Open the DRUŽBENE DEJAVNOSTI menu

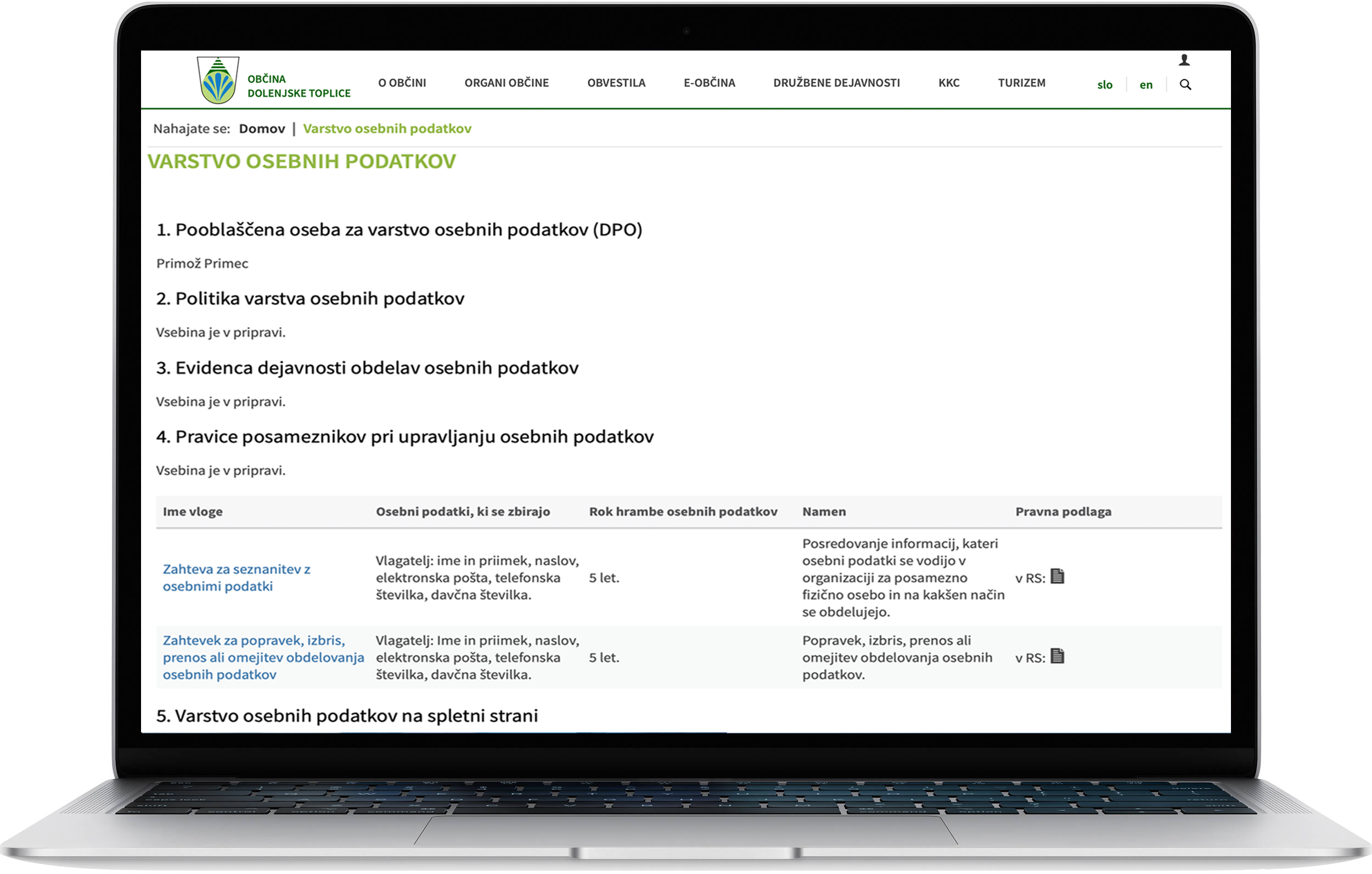(x=836, y=83)
